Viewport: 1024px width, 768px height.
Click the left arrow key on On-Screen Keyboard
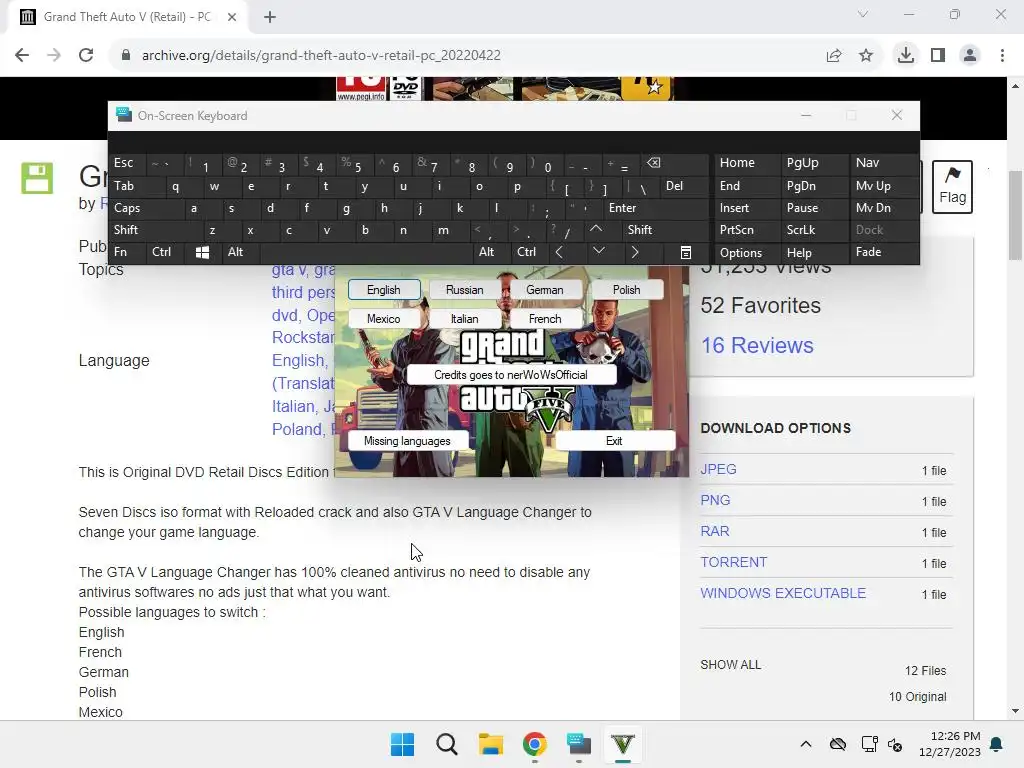click(x=559, y=252)
